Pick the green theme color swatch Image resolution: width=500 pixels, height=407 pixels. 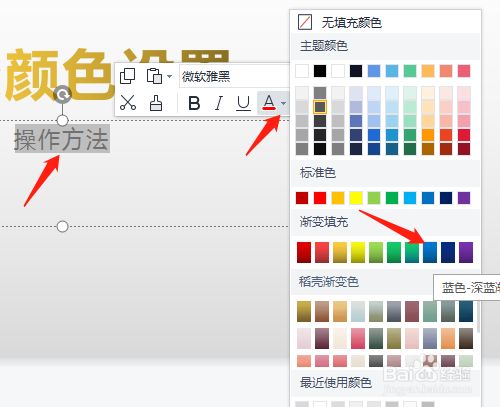[410, 71]
